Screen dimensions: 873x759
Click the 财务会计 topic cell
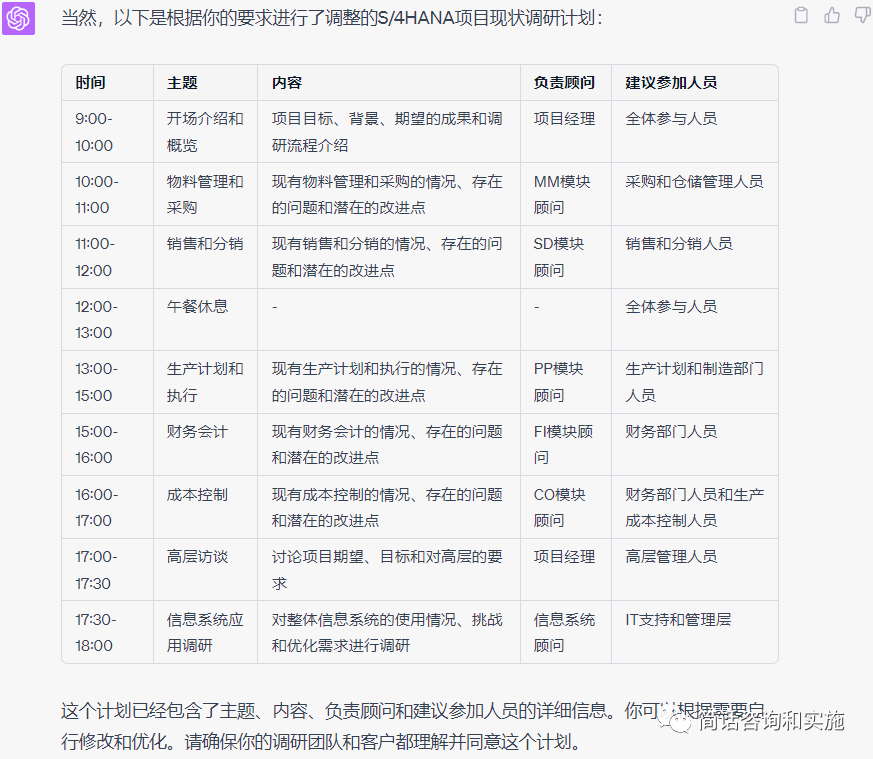coord(197,432)
